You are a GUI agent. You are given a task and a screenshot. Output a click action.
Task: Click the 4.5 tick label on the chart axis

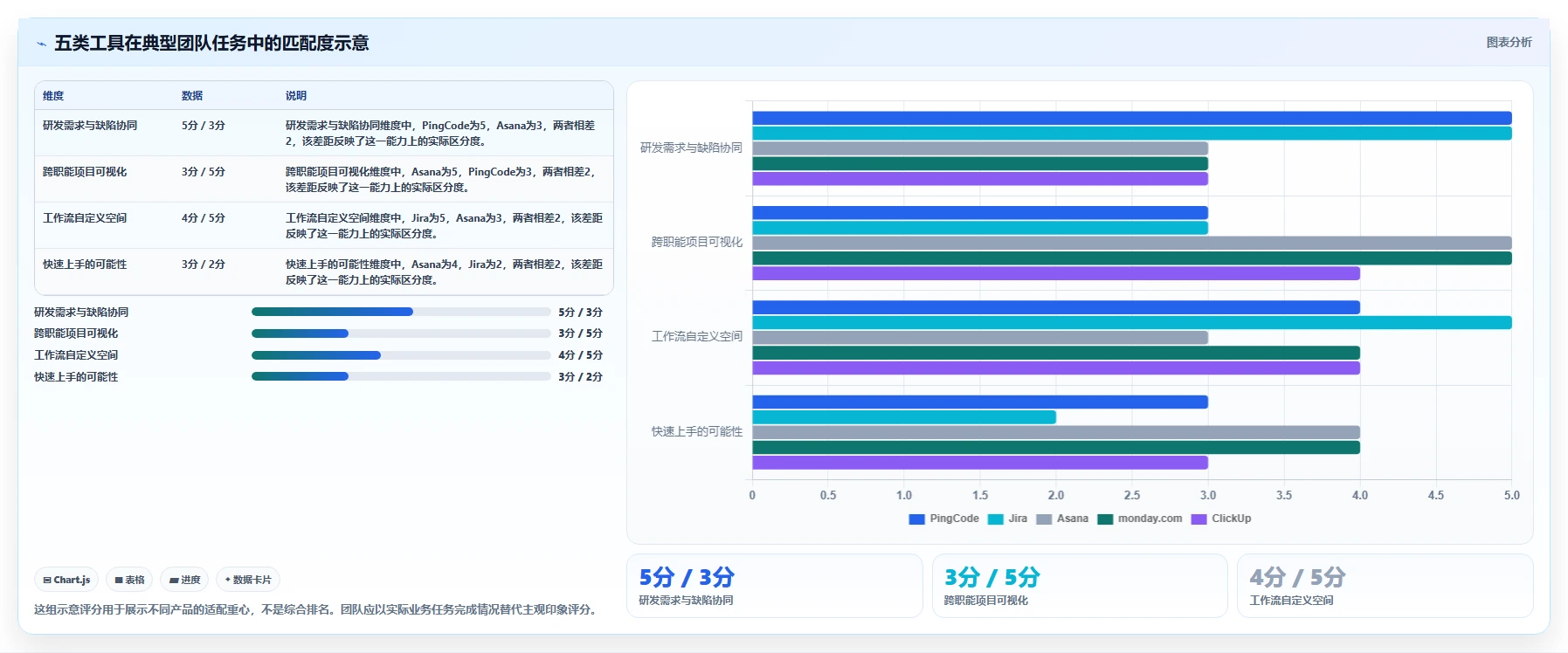point(1436,495)
